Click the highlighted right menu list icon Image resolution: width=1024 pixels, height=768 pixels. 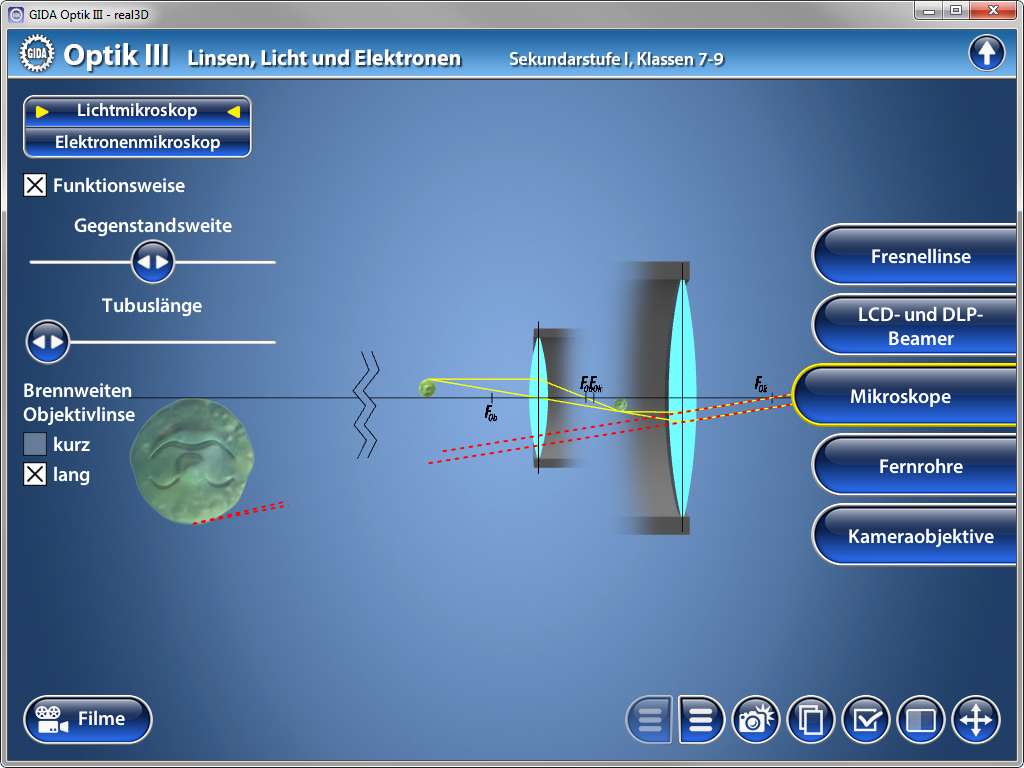pyautogui.click(x=701, y=719)
